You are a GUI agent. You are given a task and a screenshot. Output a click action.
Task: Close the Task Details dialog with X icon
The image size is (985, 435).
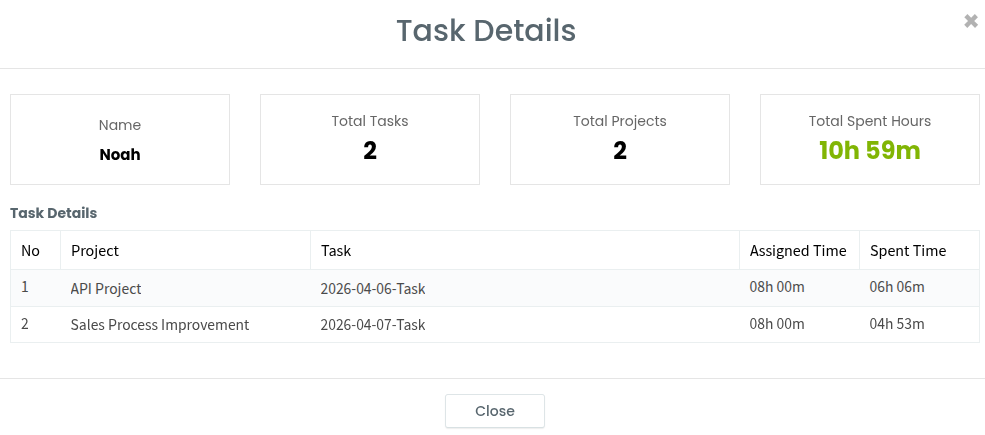(x=970, y=21)
